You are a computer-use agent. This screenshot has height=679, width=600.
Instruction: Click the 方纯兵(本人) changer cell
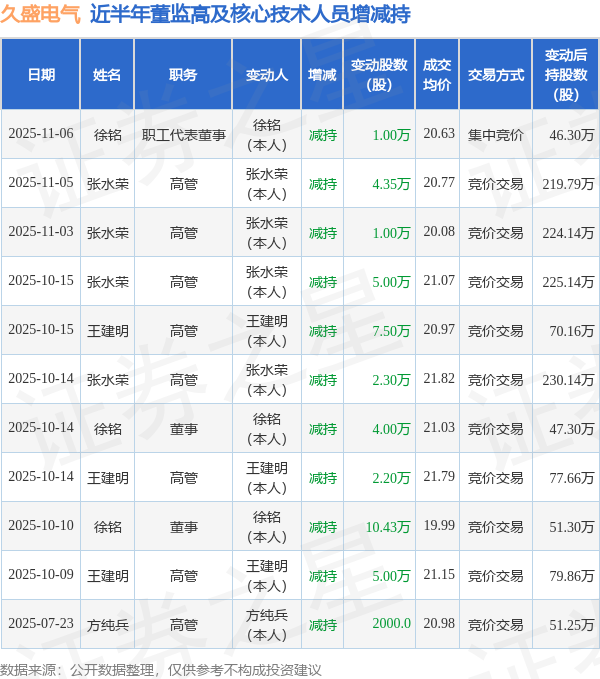tap(267, 624)
